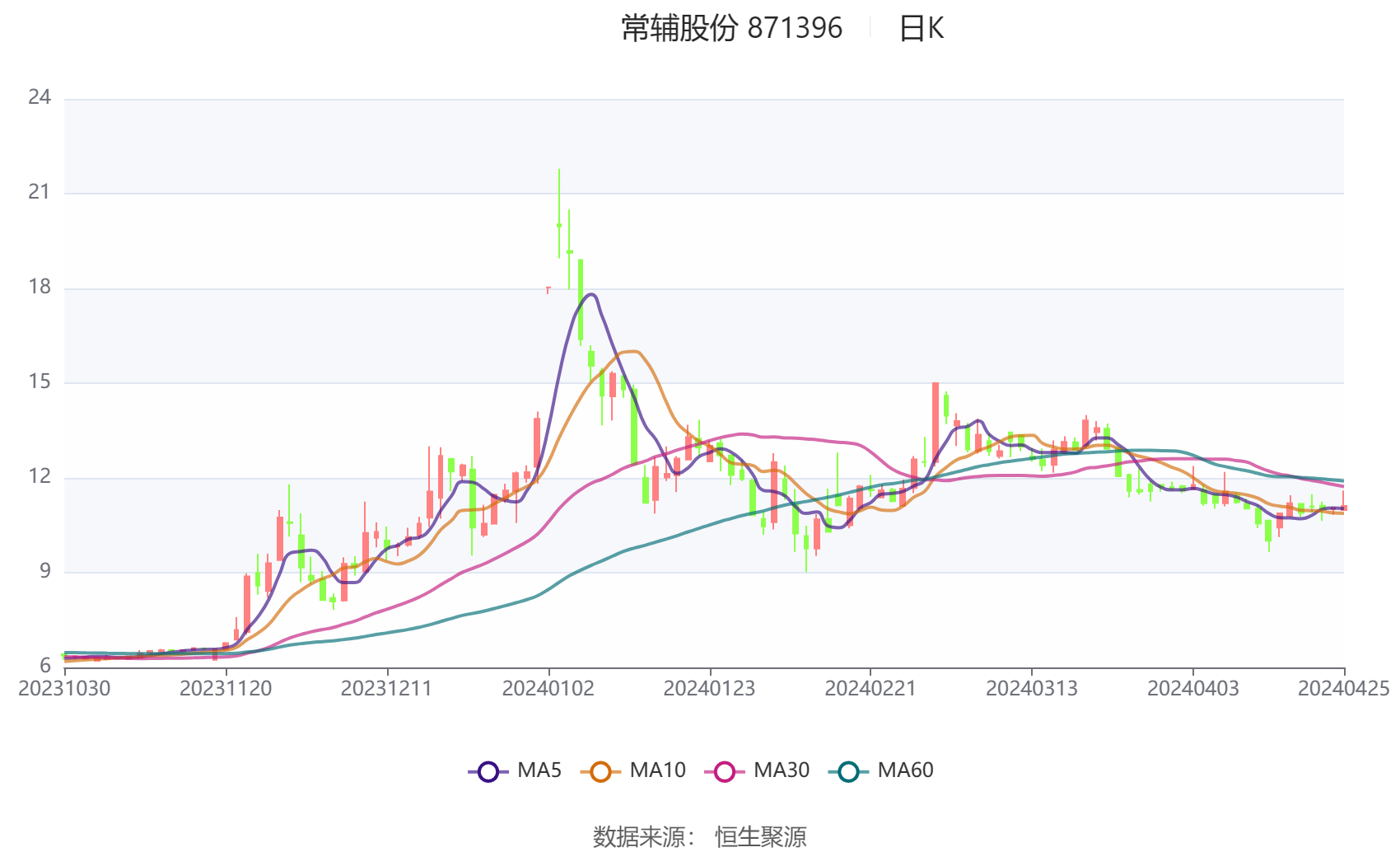Image resolution: width=1400 pixels, height=852 pixels.
Task: Select the 日K period label
Action: pyautogui.click(x=921, y=29)
